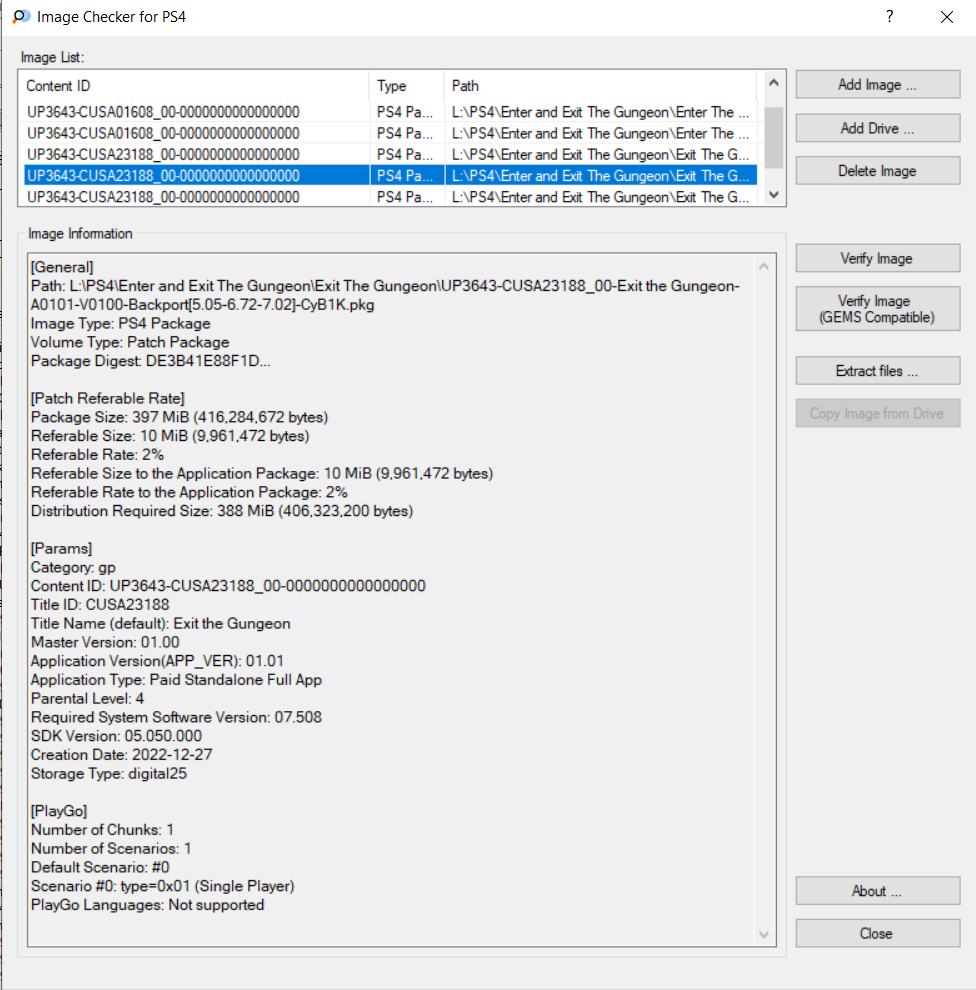The height and width of the screenshot is (990, 976).
Task: Click the Image List scroll down arrow
Action: (x=774, y=196)
